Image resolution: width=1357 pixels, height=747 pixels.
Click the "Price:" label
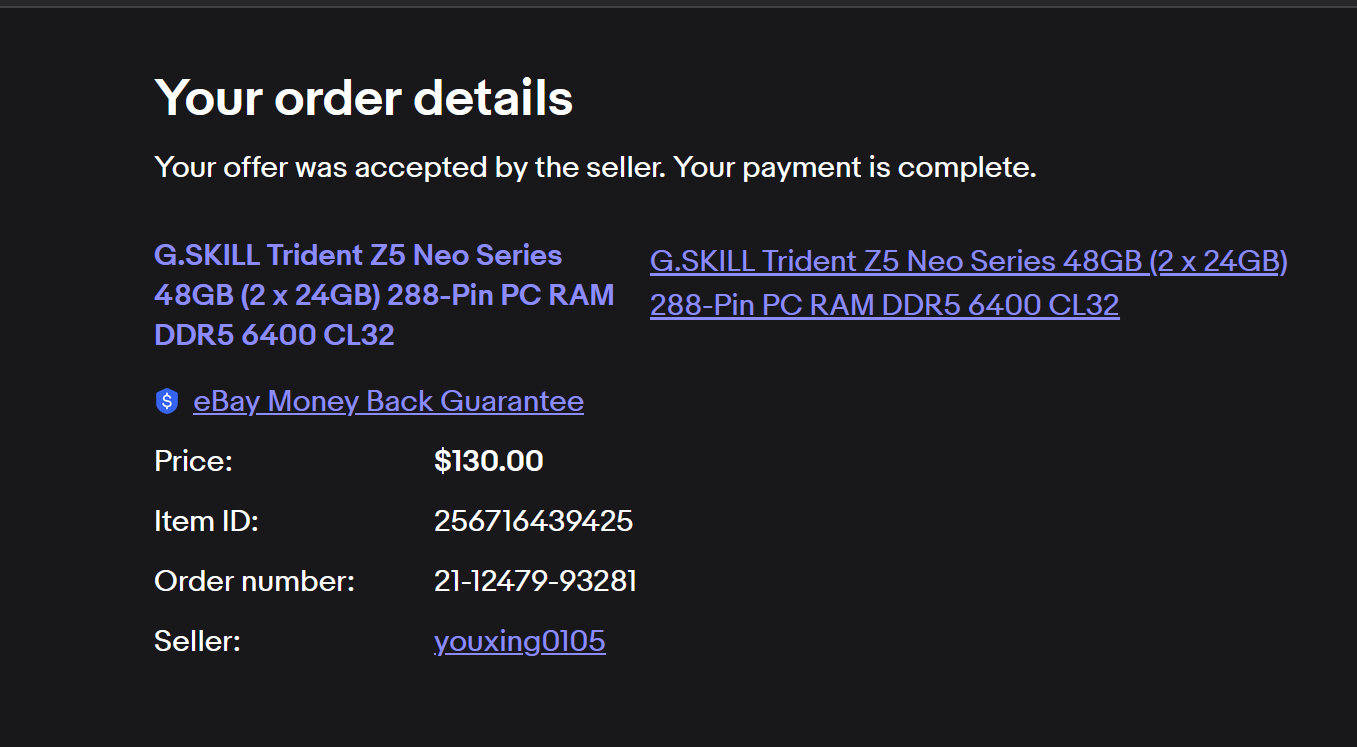(x=193, y=461)
